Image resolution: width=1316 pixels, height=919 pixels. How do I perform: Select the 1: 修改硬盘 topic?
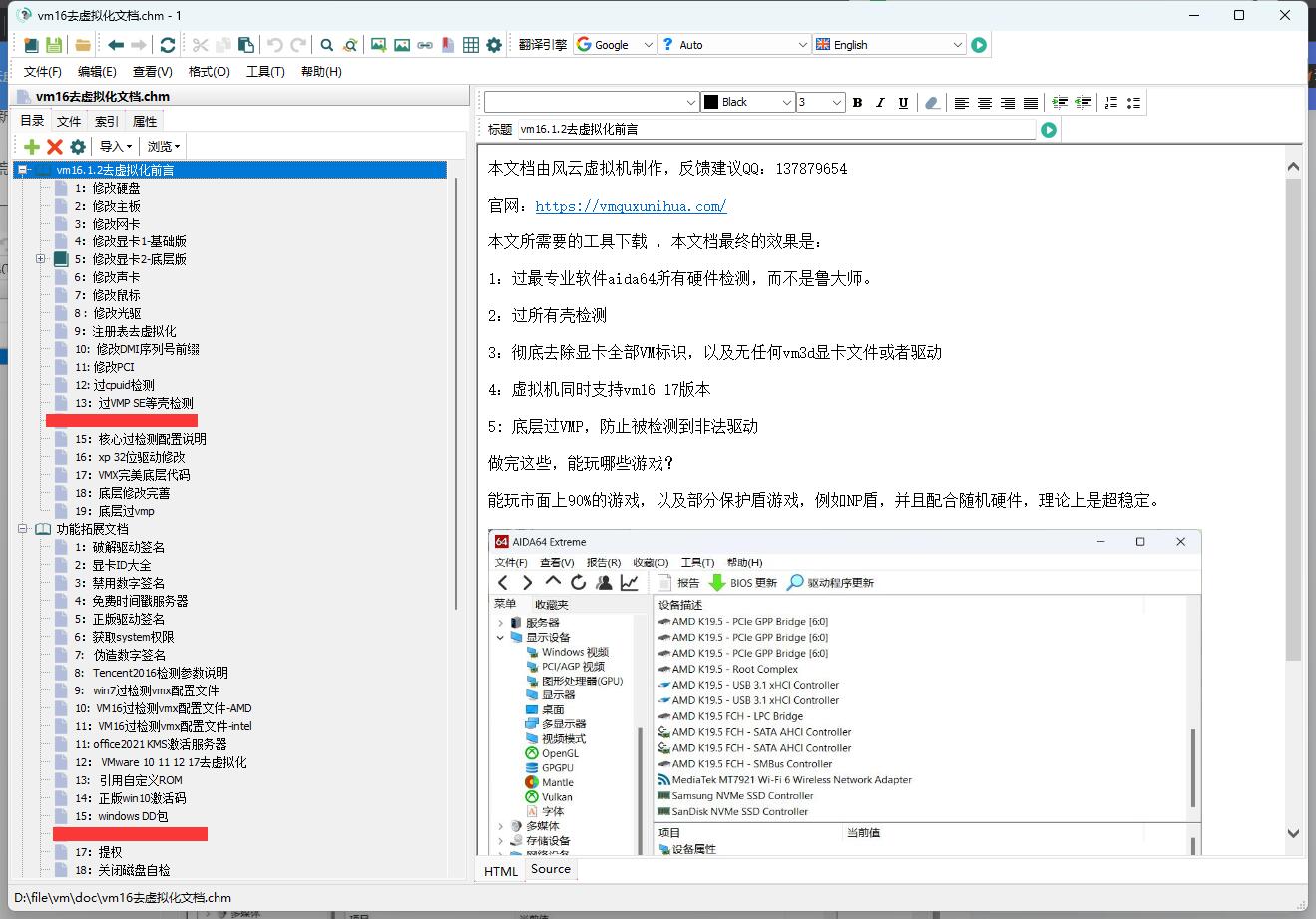[107, 188]
